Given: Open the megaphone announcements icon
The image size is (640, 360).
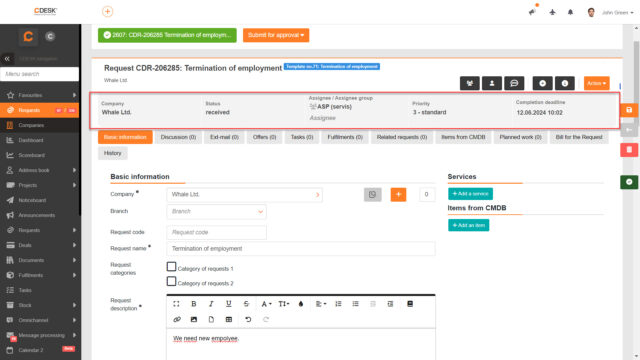Looking at the screenshot, I should click(532, 12).
